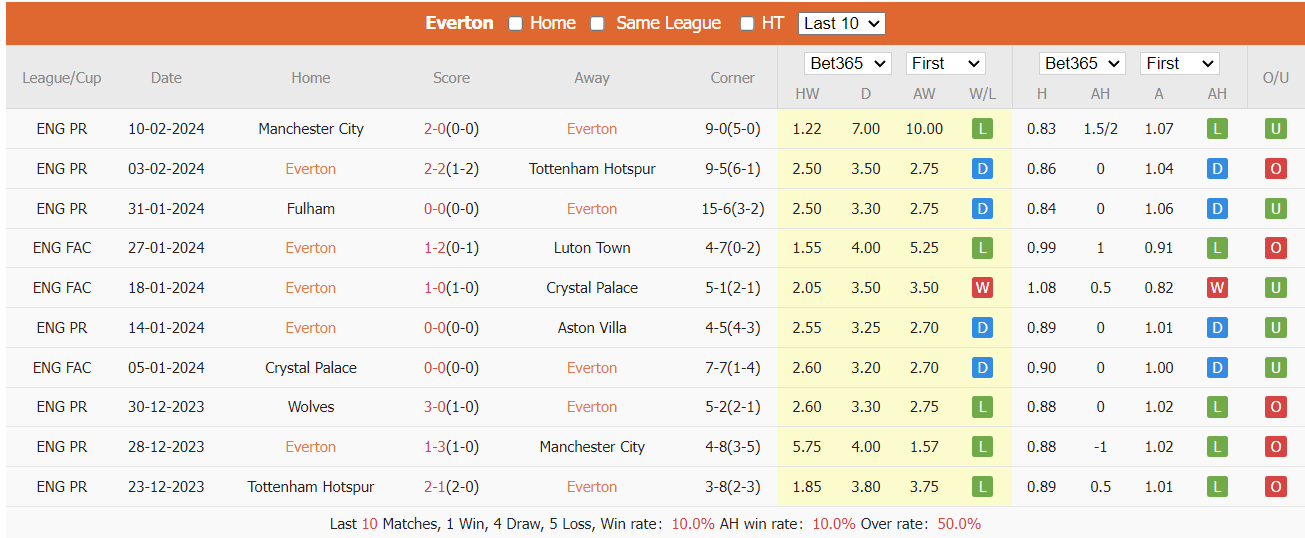The width and height of the screenshot is (1305, 538).
Task: Click the red O badge for Tottenham 03-02-2024
Action: 1275,169
